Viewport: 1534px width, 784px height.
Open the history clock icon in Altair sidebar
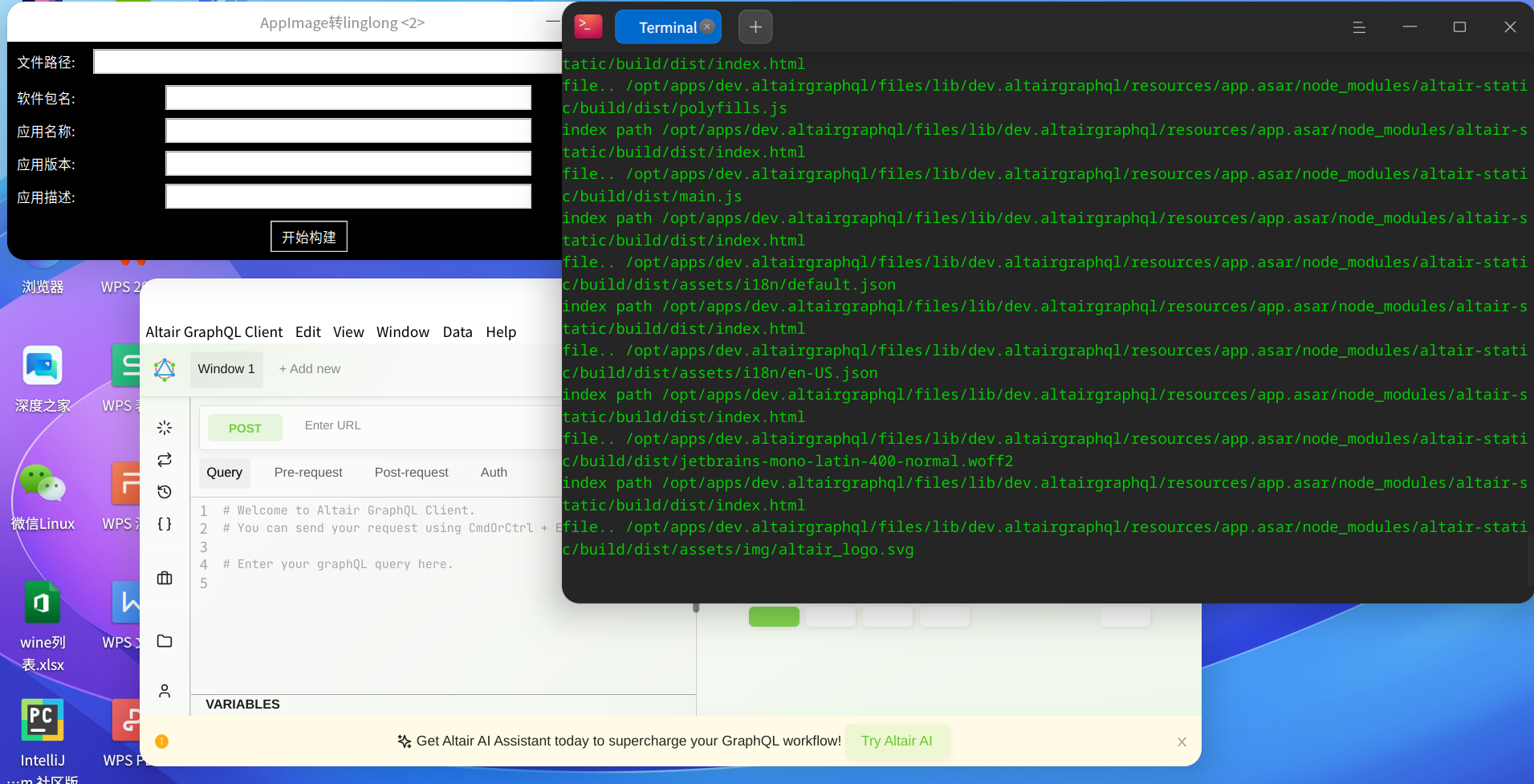click(165, 492)
